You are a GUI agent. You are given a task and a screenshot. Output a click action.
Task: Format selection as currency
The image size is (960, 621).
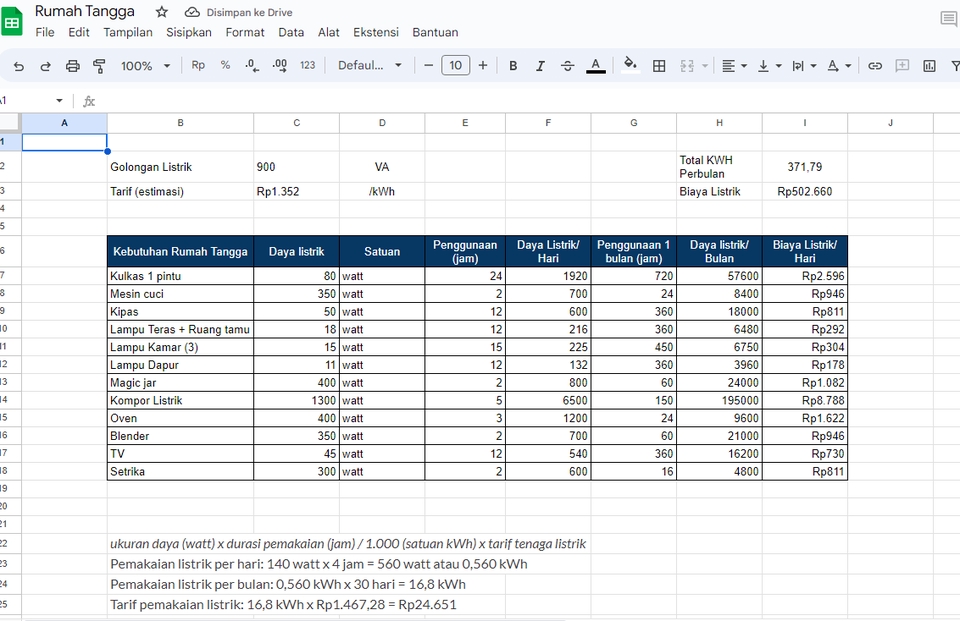pyautogui.click(x=198, y=65)
